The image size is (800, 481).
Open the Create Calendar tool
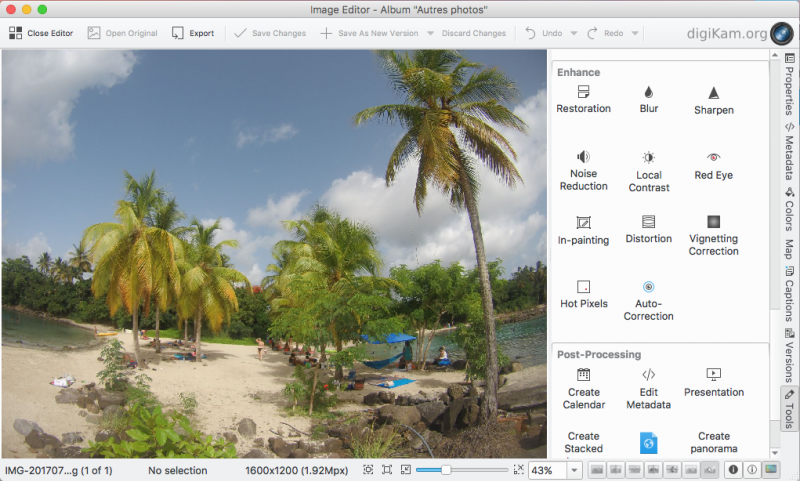pyautogui.click(x=584, y=389)
